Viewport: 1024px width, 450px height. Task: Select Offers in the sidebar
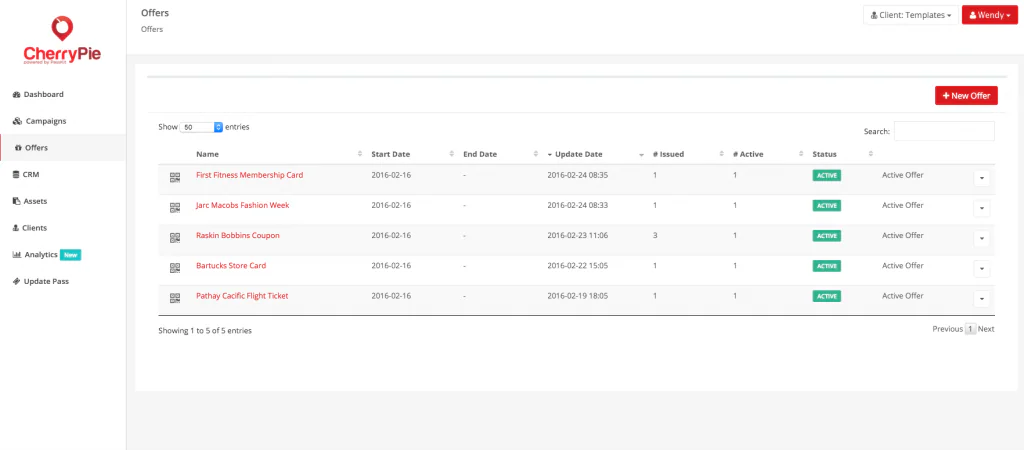63,148
